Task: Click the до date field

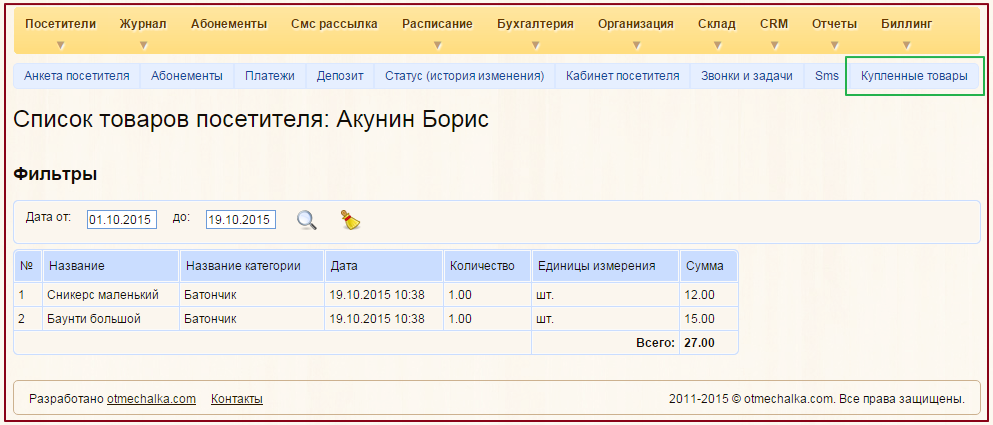Action: point(241,220)
